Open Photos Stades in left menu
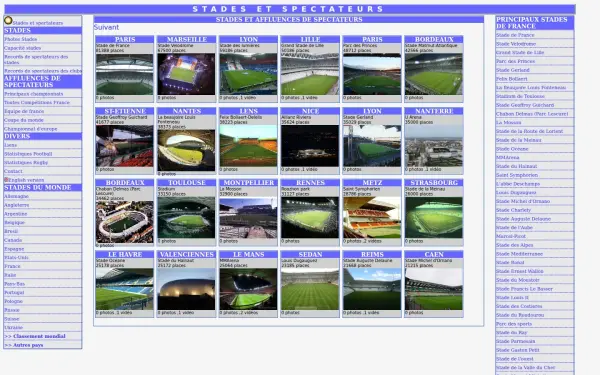 (21, 39)
